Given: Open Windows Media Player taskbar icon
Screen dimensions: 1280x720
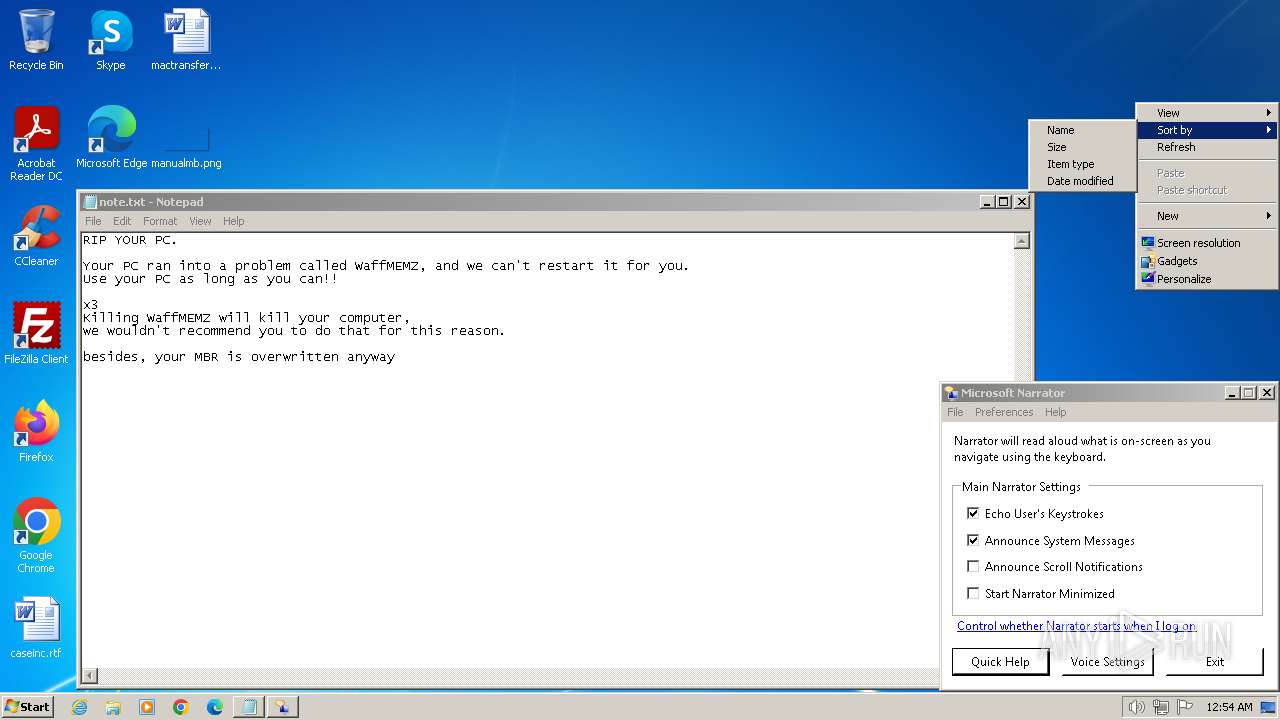Looking at the screenshot, I should pyautogui.click(x=147, y=707).
